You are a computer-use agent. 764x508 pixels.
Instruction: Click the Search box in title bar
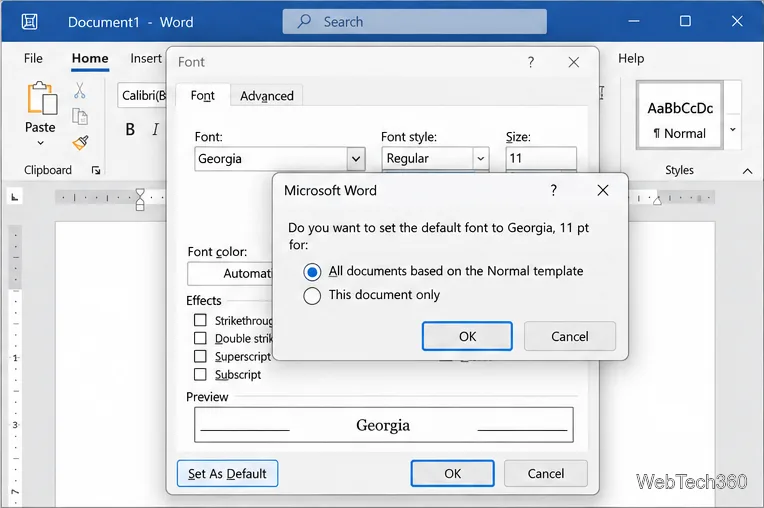(x=415, y=21)
